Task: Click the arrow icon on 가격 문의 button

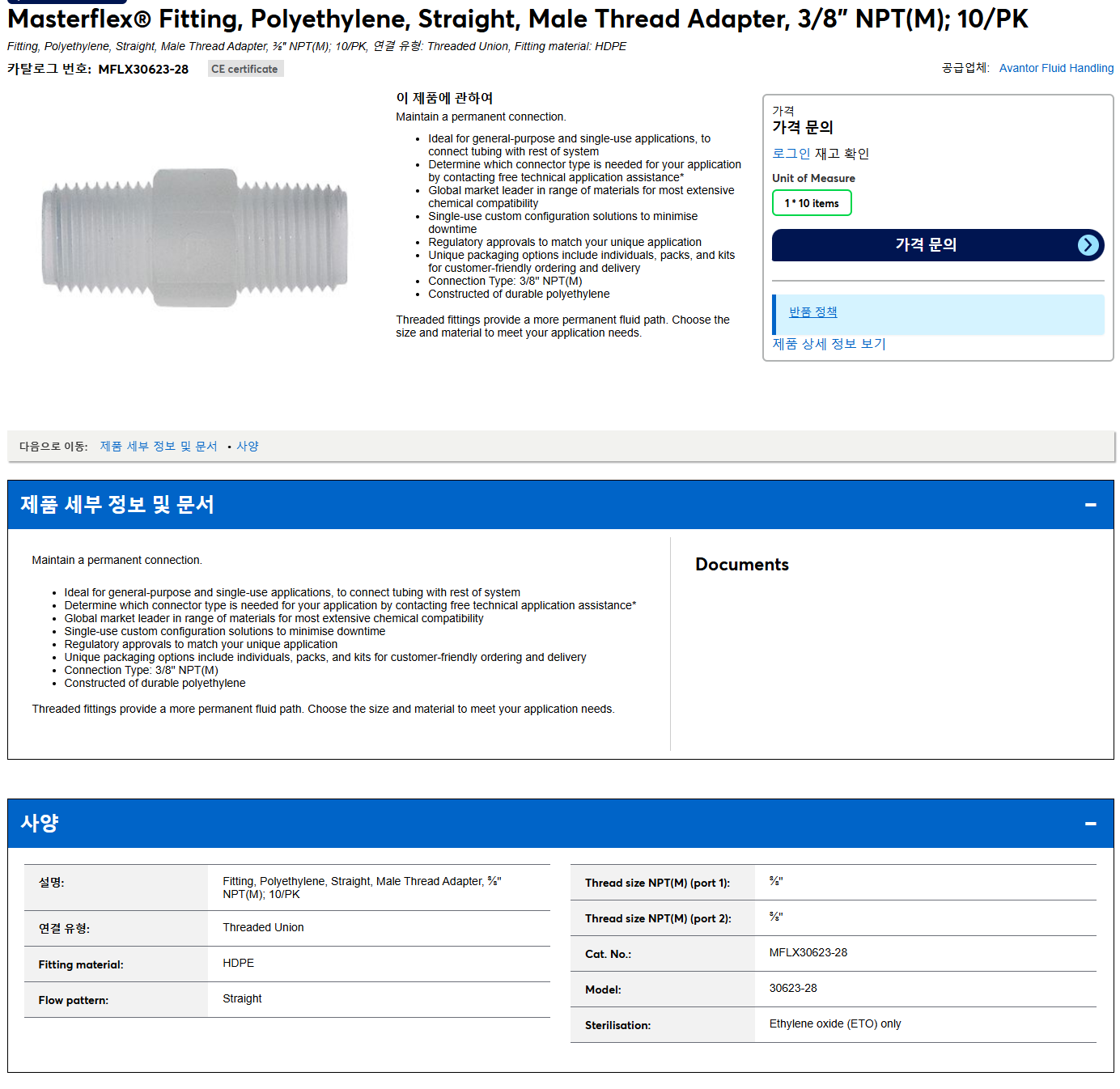Action: pos(1088,245)
